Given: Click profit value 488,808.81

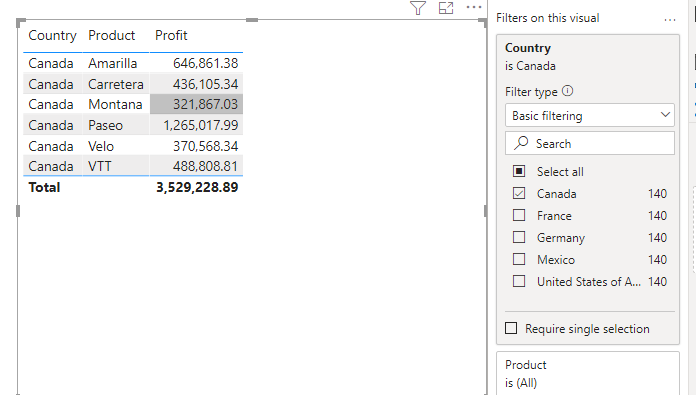Looking at the screenshot, I should point(206,166).
